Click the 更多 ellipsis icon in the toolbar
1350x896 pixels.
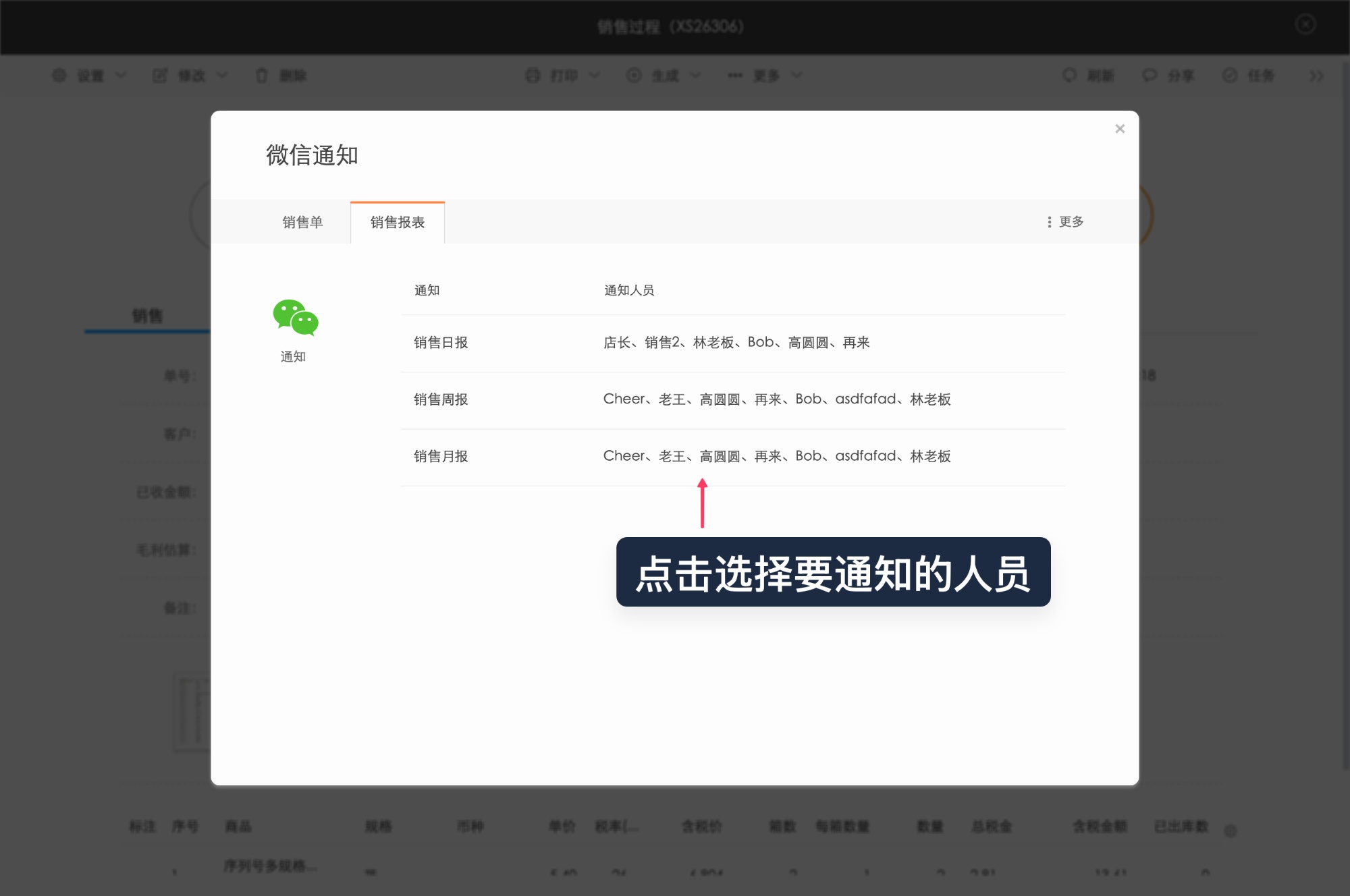pyautogui.click(x=734, y=76)
